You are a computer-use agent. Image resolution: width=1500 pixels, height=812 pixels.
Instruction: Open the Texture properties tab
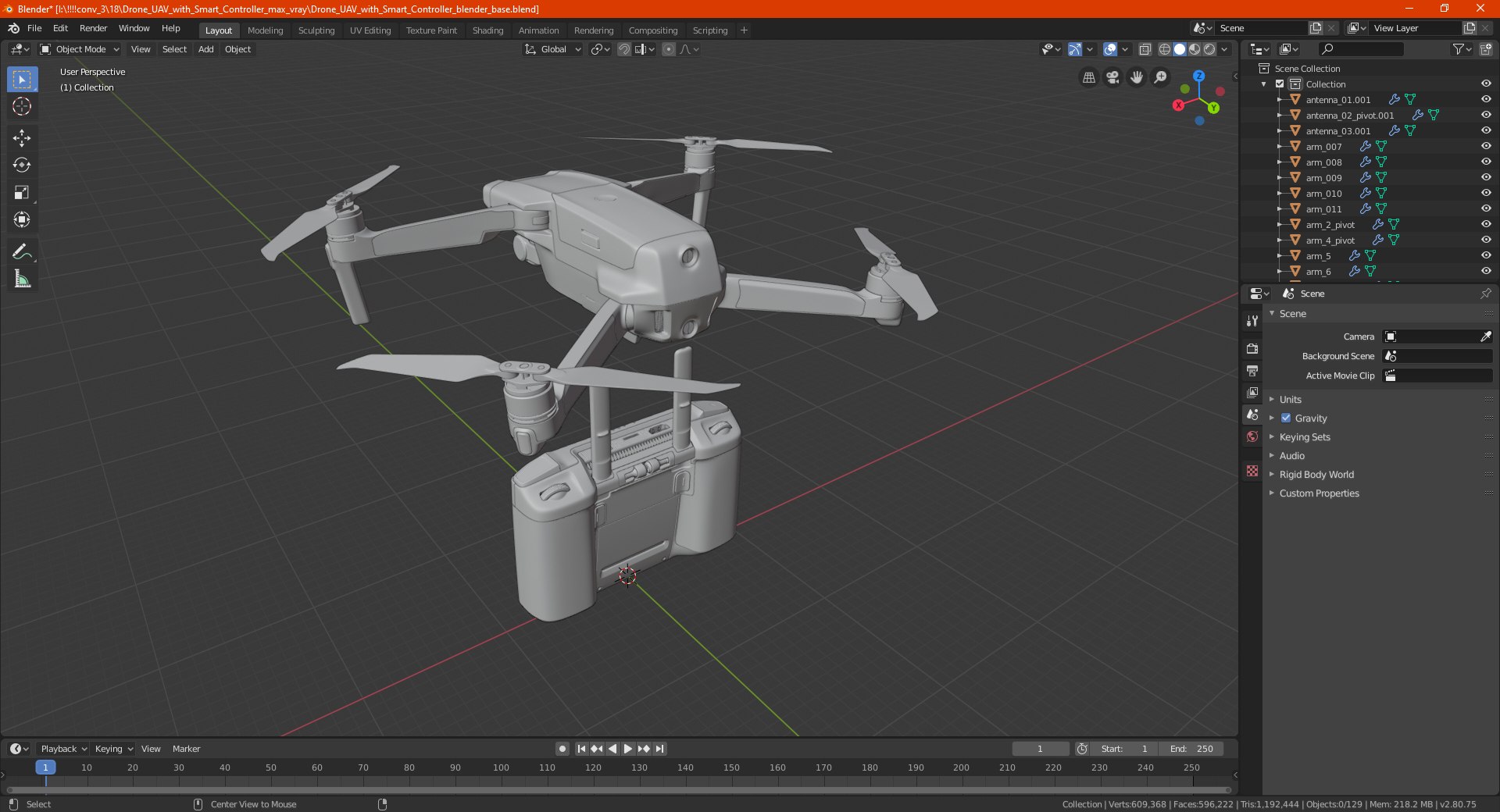pos(1252,471)
